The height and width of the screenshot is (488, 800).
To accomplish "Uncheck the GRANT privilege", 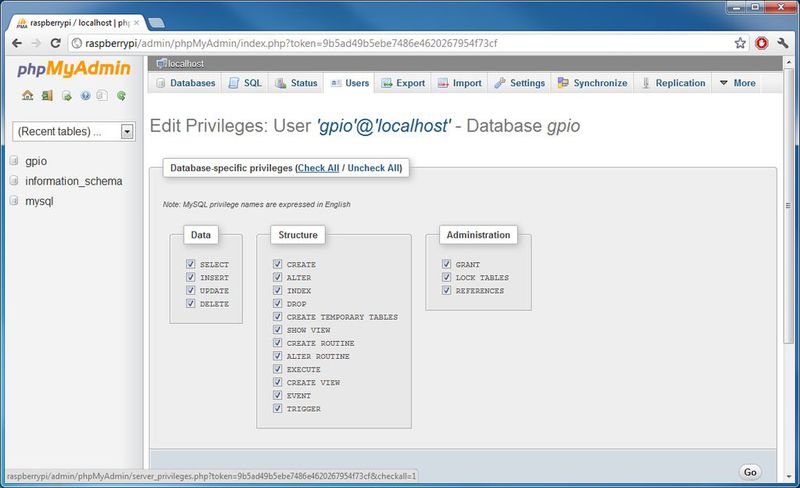I will point(447,264).
